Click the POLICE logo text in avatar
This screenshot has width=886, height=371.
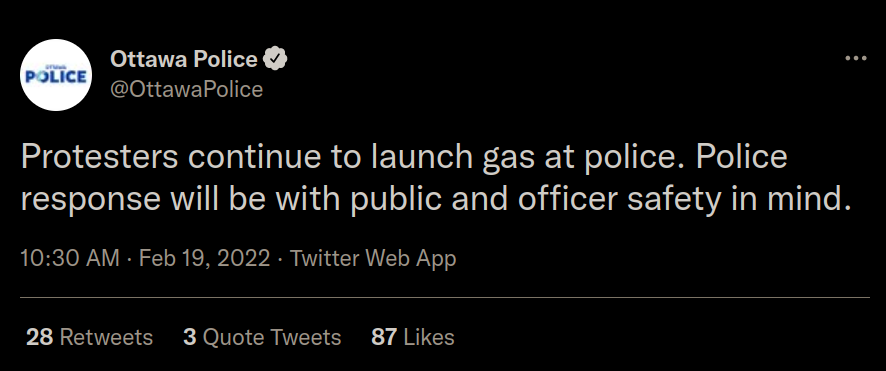[x=56, y=76]
